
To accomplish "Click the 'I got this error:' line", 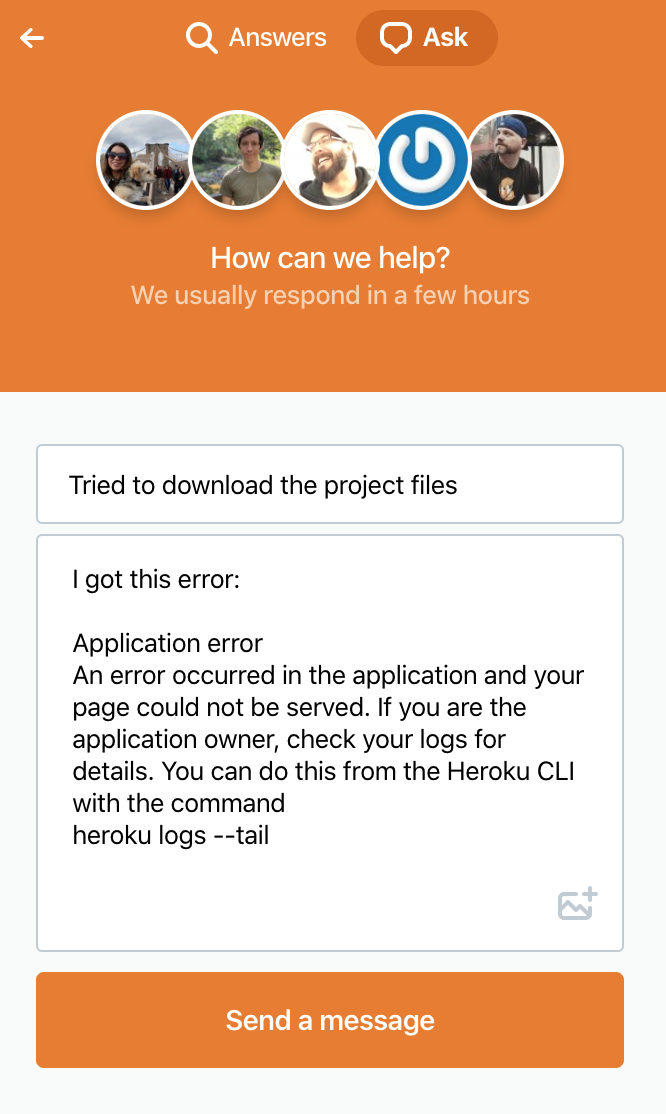I will tap(156, 580).
